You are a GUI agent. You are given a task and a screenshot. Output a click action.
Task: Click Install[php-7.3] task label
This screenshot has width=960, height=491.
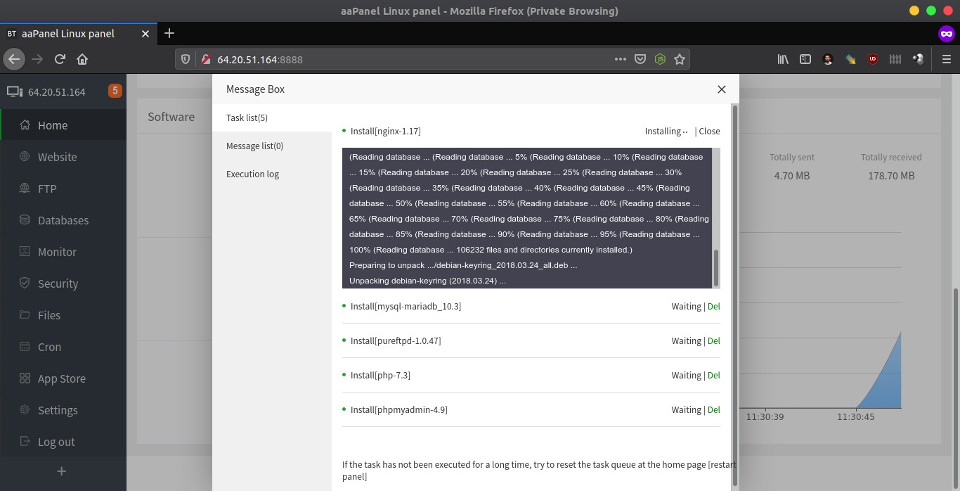380,375
